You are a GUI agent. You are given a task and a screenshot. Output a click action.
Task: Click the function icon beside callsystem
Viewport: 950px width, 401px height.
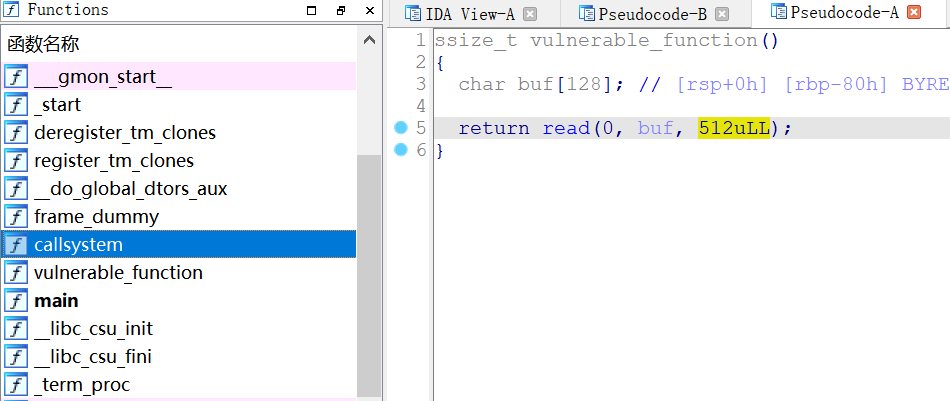[x=16, y=245]
